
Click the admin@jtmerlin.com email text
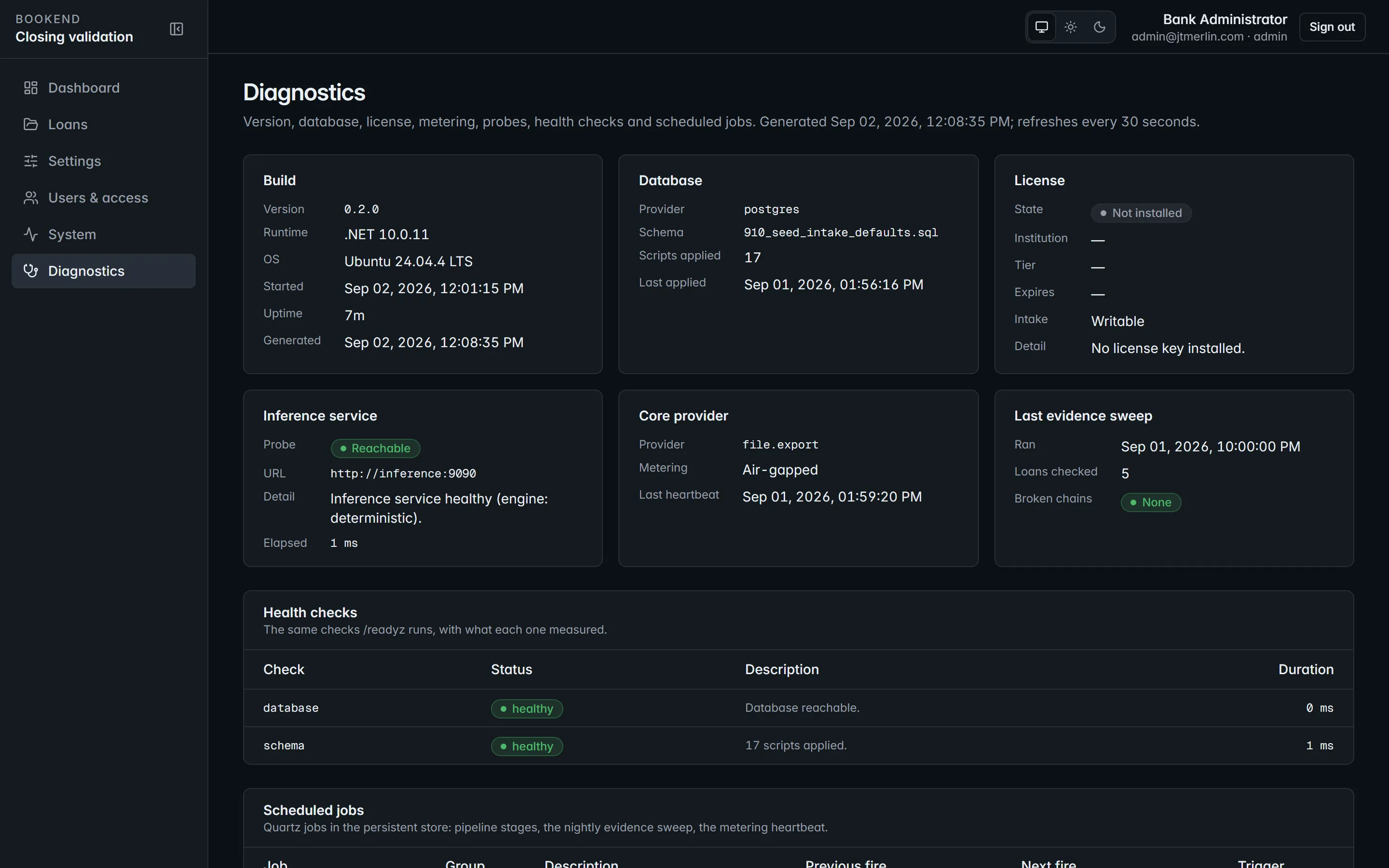[x=1187, y=37]
